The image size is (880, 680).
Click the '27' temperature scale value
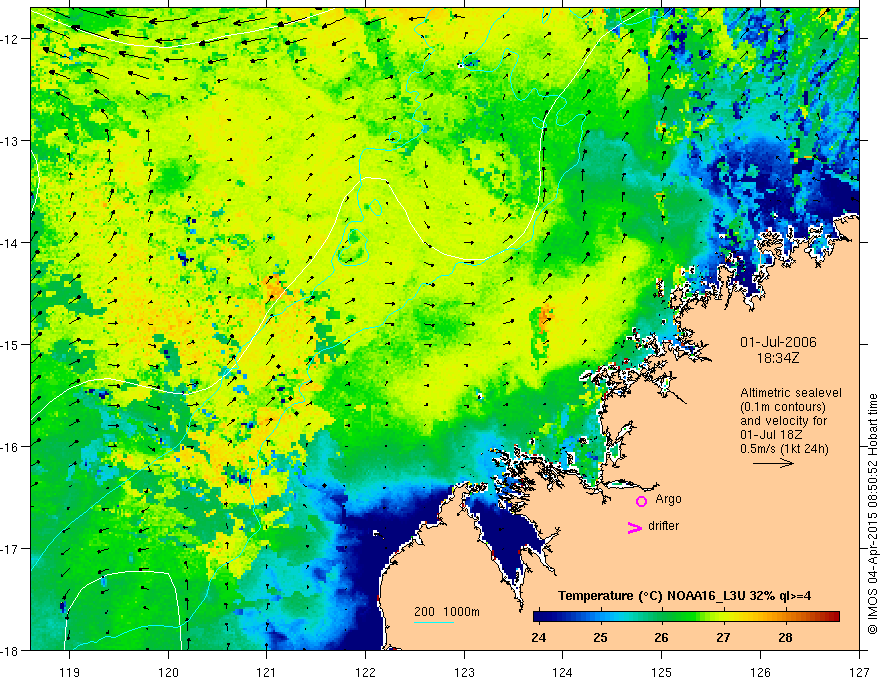point(723,637)
